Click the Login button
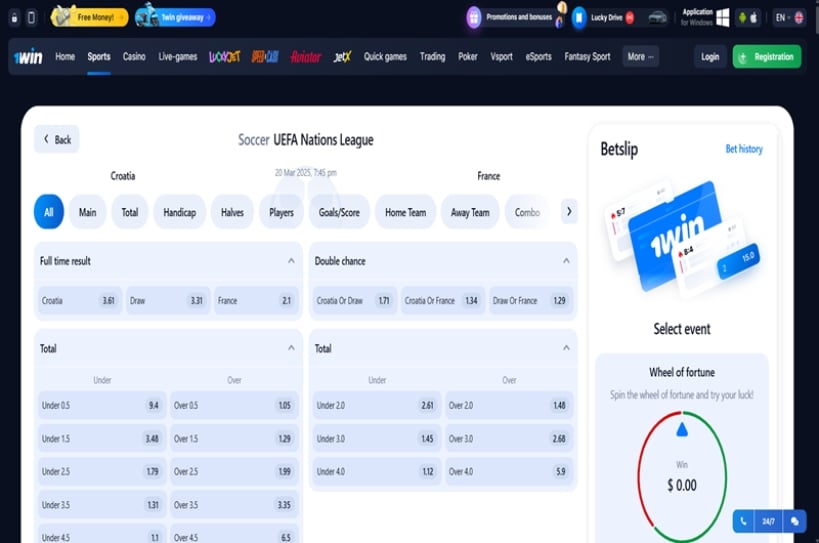This screenshot has width=819, height=543. (710, 56)
